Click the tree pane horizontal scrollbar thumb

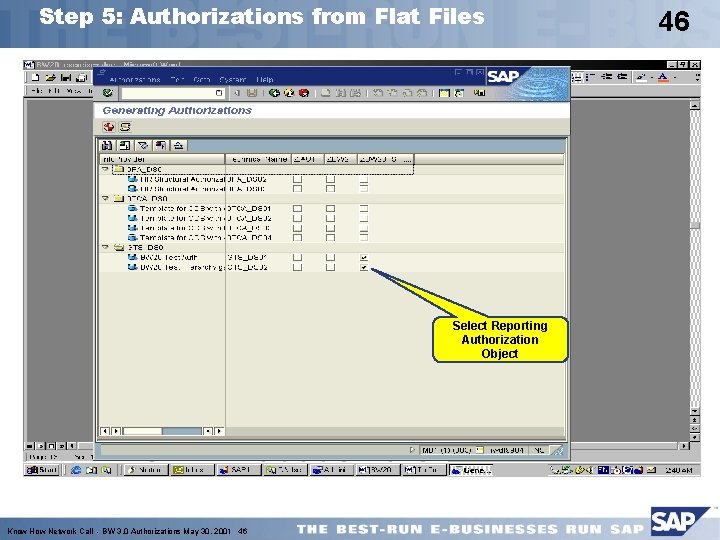tap(143, 431)
